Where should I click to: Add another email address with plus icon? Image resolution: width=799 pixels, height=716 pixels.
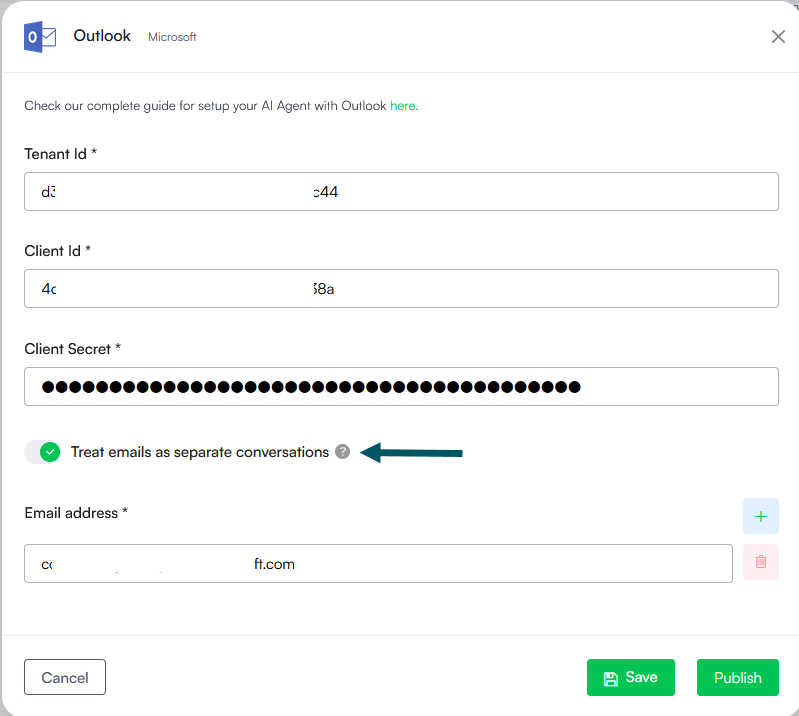pyautogui.click(x=760, y=516)
